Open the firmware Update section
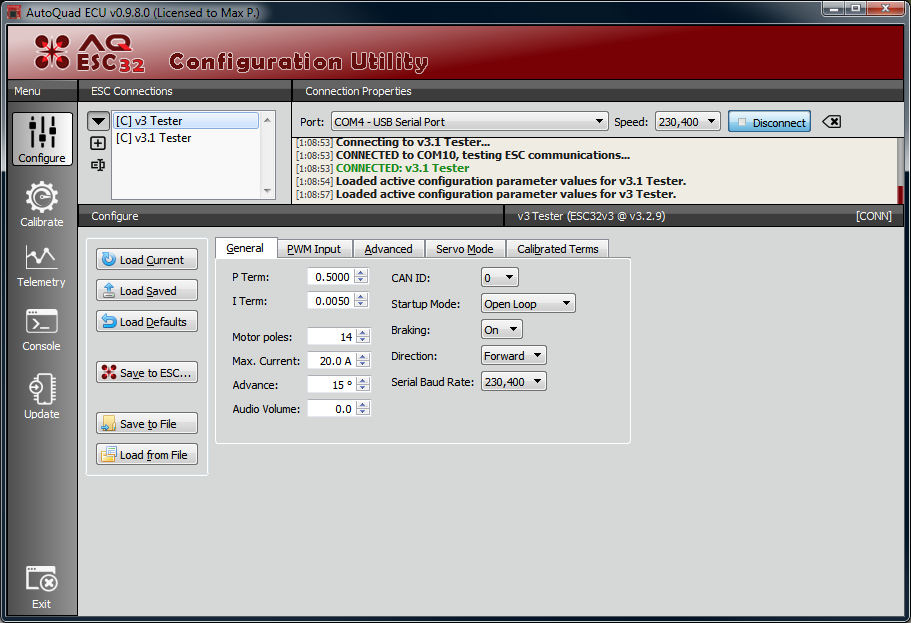The height and width of the screenshot is (623, 911). (x=42, y=396)
